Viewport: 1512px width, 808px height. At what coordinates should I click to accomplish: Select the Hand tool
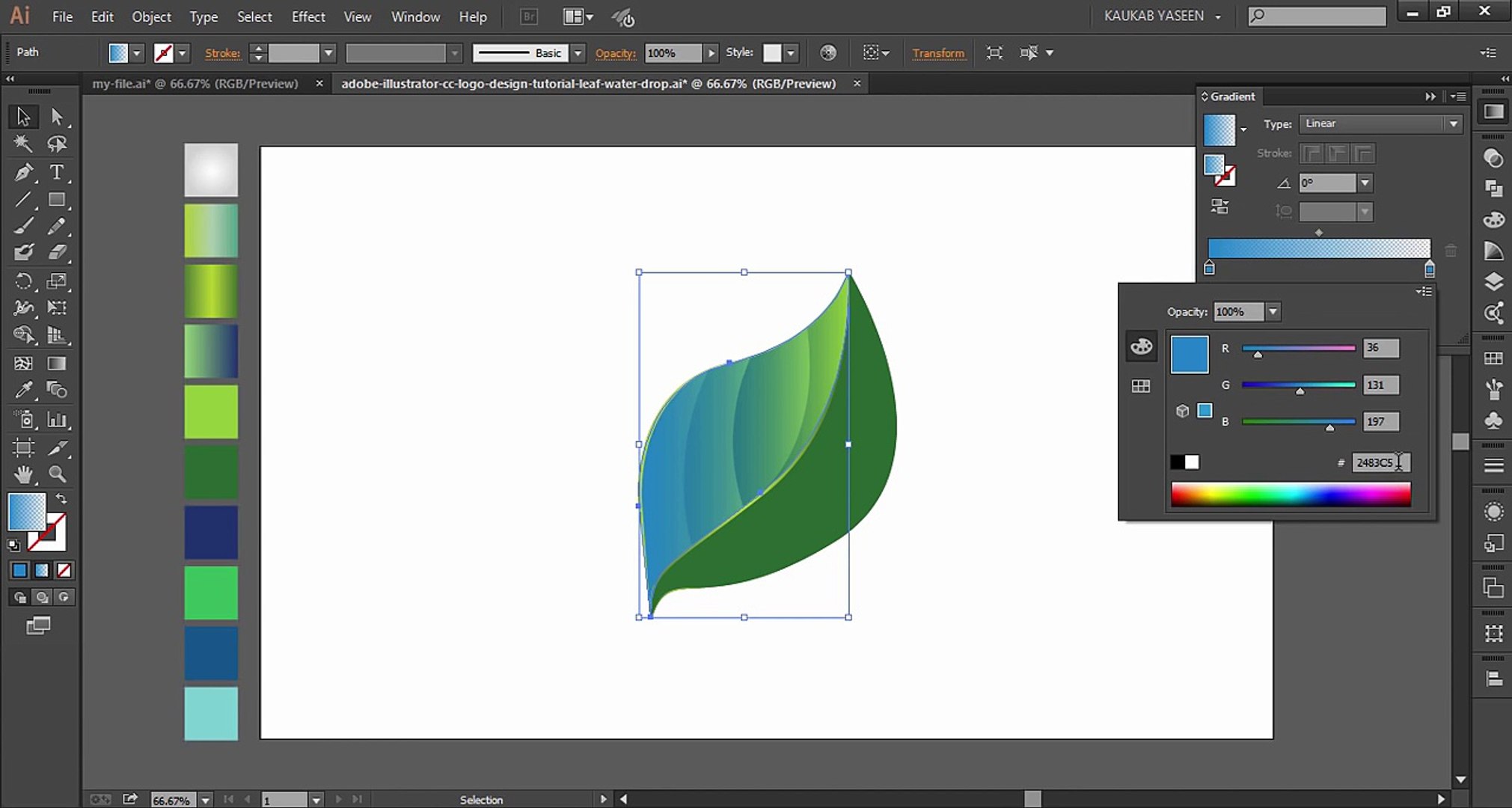click(23, 474)
